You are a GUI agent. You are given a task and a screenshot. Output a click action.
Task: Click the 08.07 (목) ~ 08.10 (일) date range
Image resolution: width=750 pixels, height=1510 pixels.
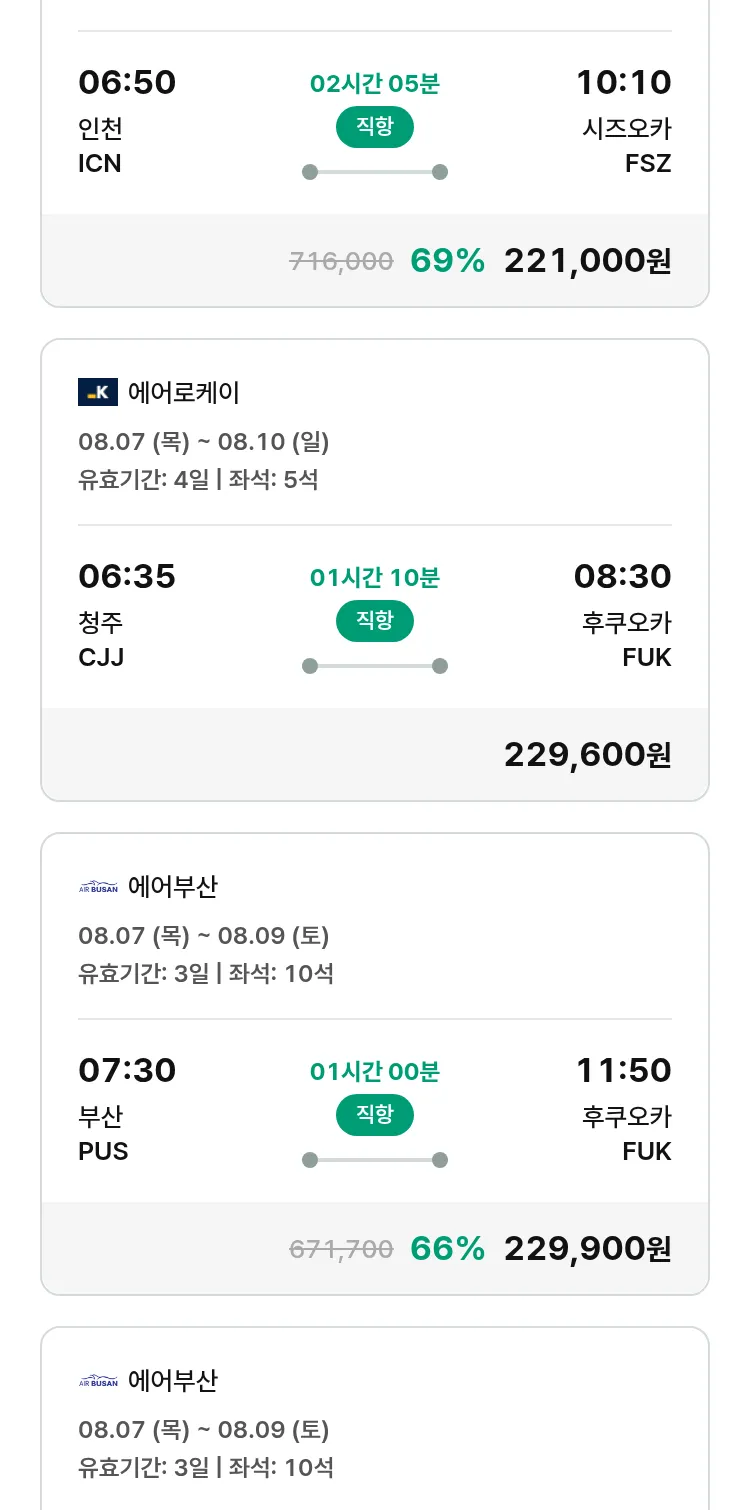click(x=204, y=442)
